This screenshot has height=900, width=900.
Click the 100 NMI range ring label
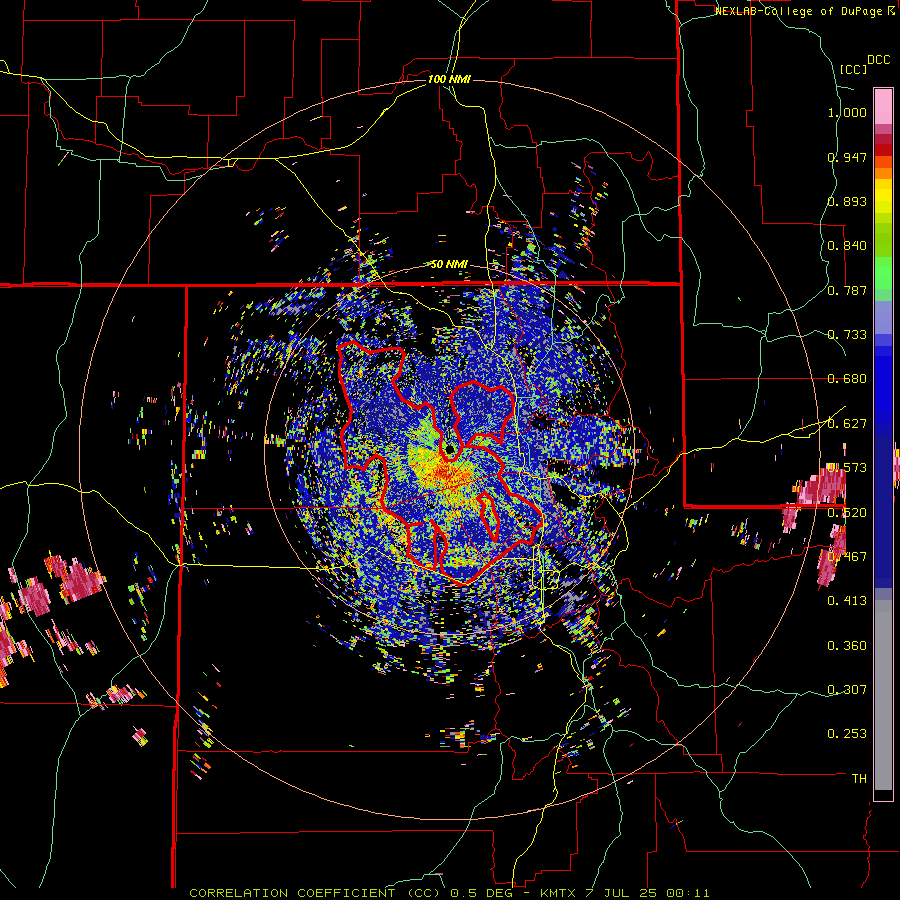tap(449, 79)
